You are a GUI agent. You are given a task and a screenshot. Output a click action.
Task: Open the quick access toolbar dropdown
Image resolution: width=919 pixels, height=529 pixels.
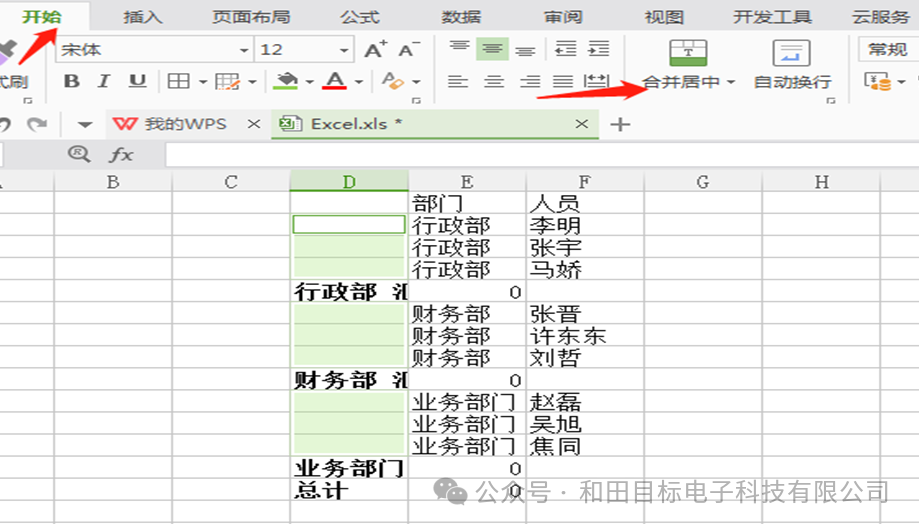(85, 125)
